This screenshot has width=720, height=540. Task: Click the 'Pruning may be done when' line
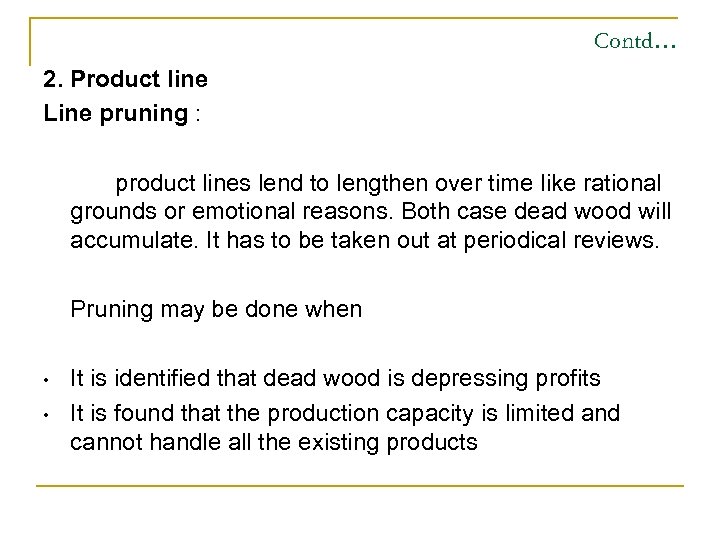pos(216,309)
